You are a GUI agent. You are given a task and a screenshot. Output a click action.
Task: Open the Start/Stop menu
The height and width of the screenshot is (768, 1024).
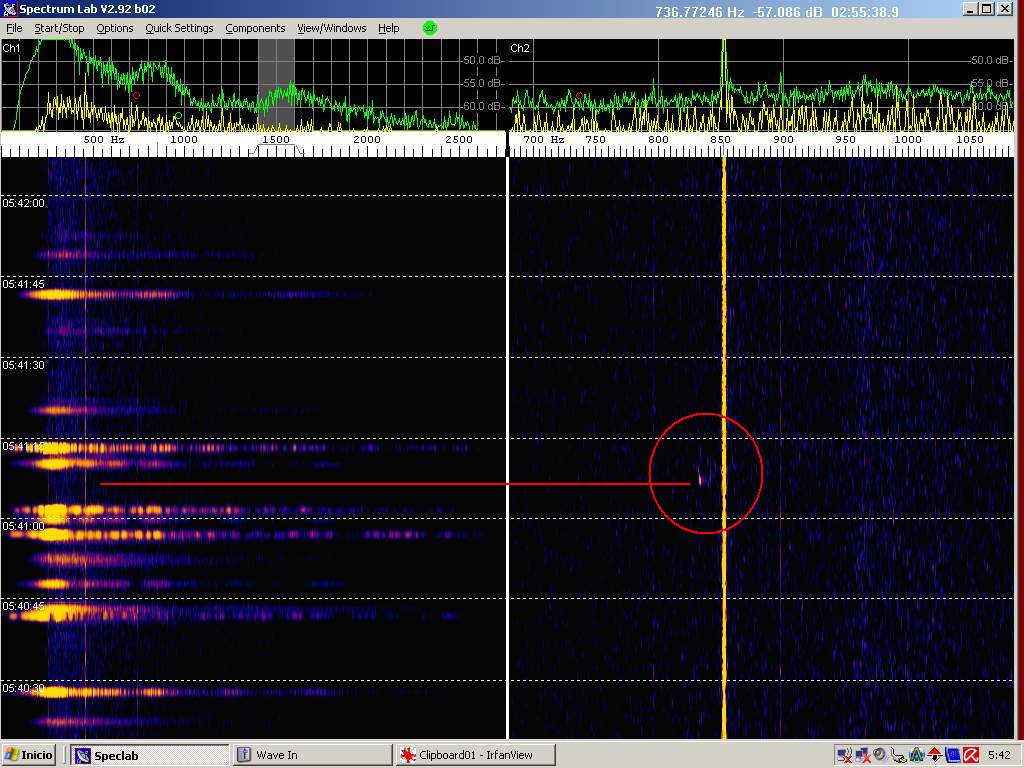(x=59, y=28)
